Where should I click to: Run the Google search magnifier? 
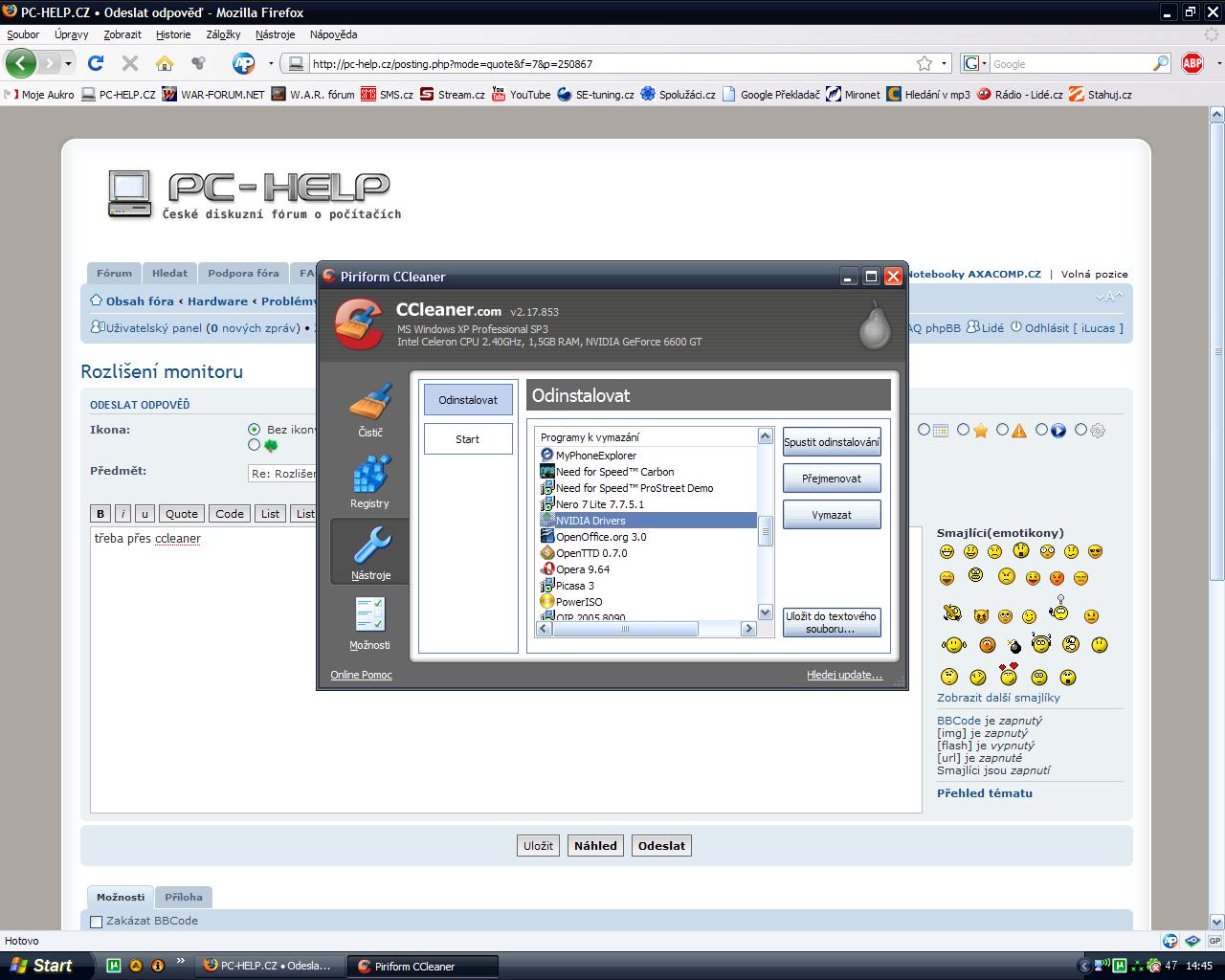pos(1161,64)
